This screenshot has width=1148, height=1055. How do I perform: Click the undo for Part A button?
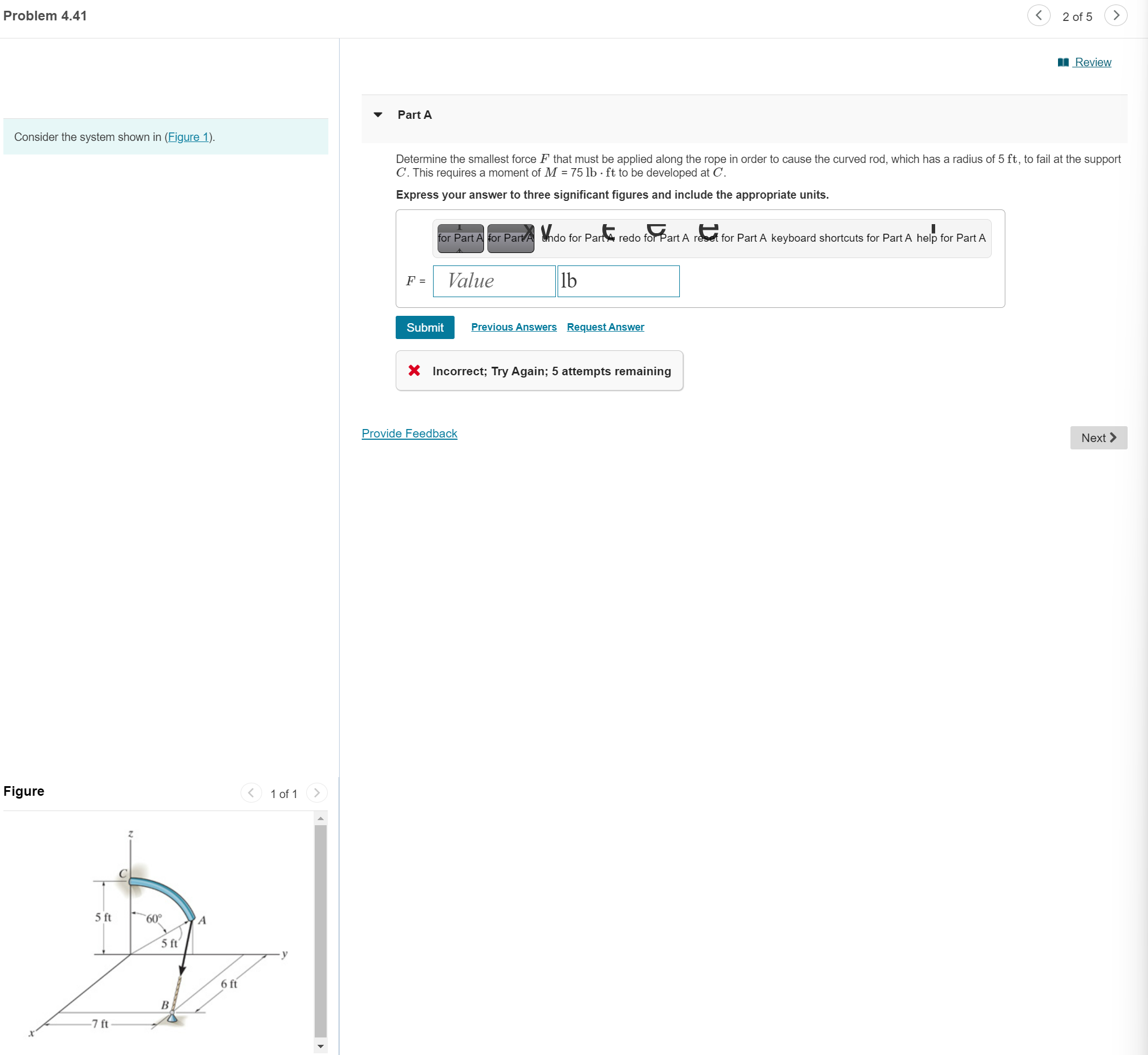[577, 238]
